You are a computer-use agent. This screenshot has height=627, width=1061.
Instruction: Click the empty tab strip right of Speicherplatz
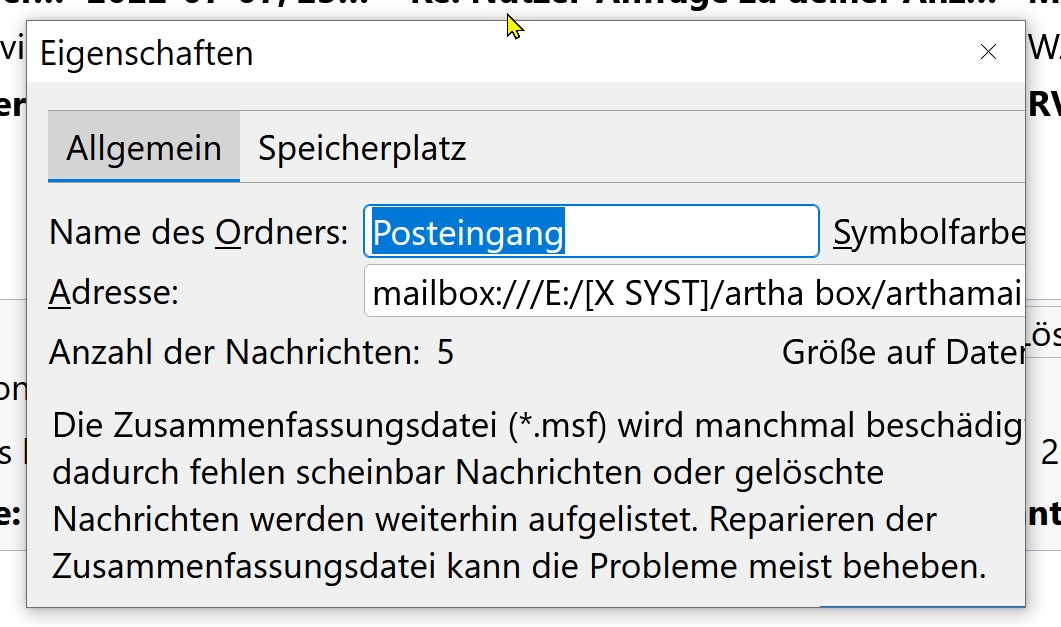coord(750,148)
